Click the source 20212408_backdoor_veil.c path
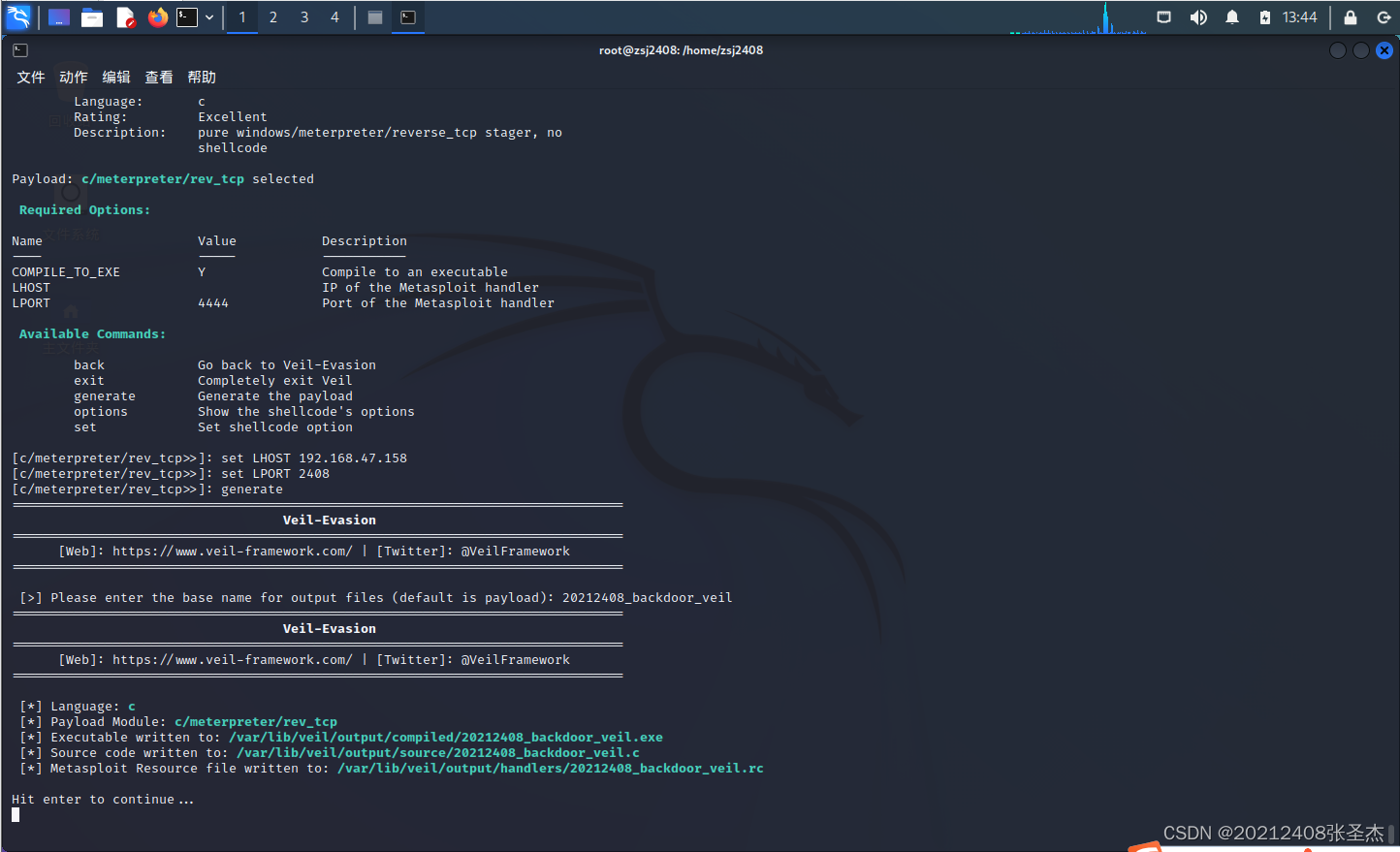 [438, 753]
